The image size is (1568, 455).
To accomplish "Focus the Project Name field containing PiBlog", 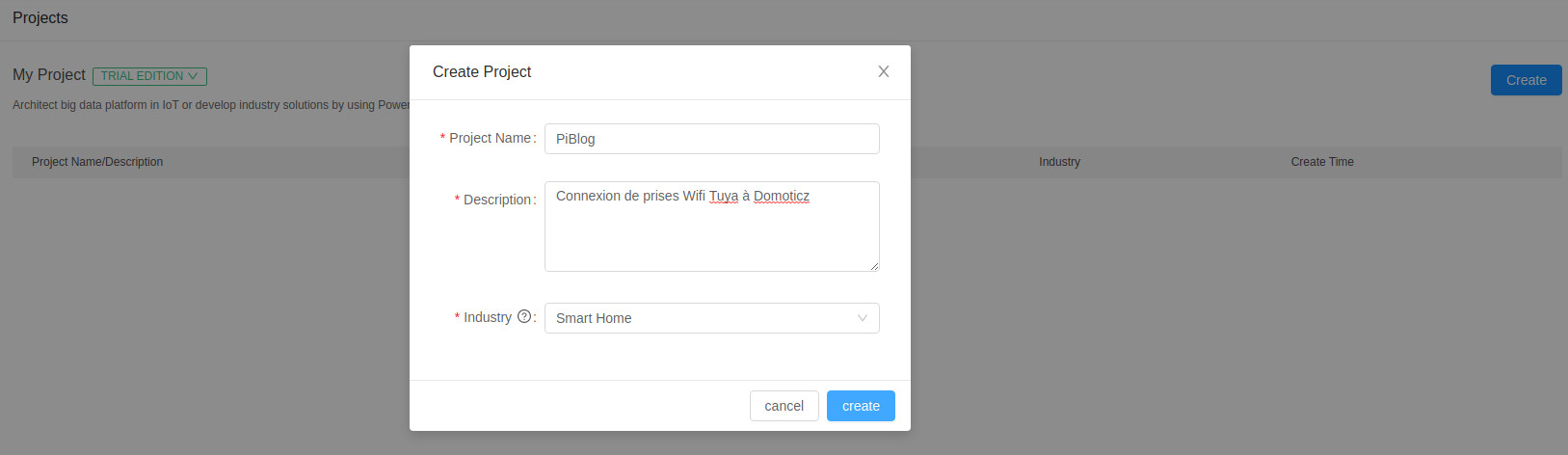I will pyautogui.click(x=711, y=139).
